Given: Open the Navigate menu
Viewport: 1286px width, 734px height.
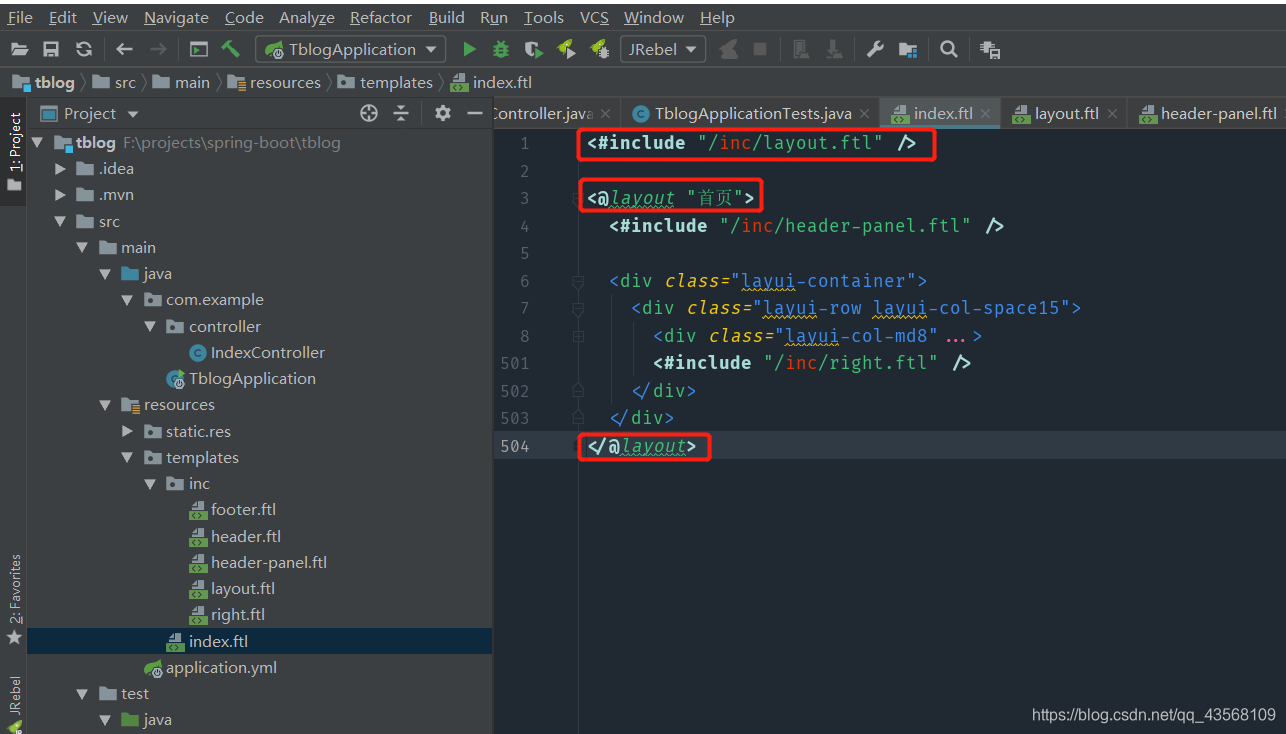Looking at the screenshot, I should coord(176,17).
